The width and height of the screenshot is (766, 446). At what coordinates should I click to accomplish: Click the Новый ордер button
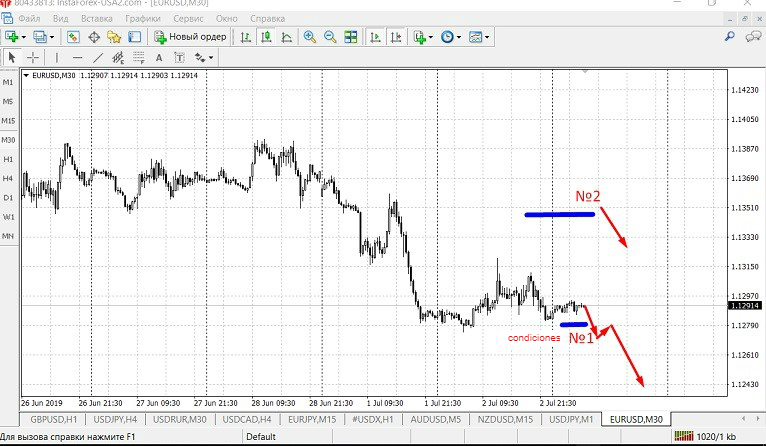[x=190, y=37]
